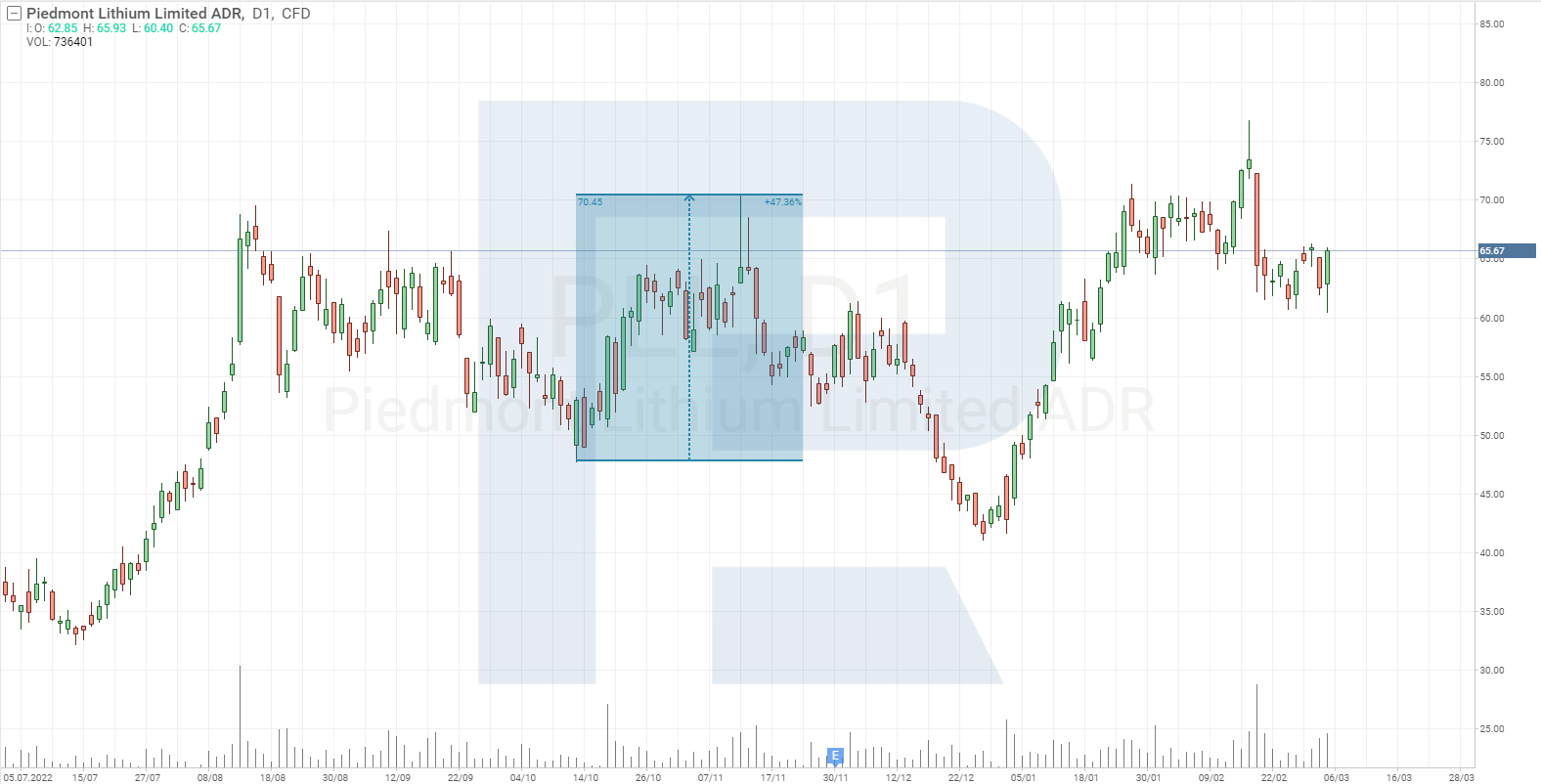Click the 75.00 price axis label
This screenshot has width=1541, height=784.
point(1492,142)
